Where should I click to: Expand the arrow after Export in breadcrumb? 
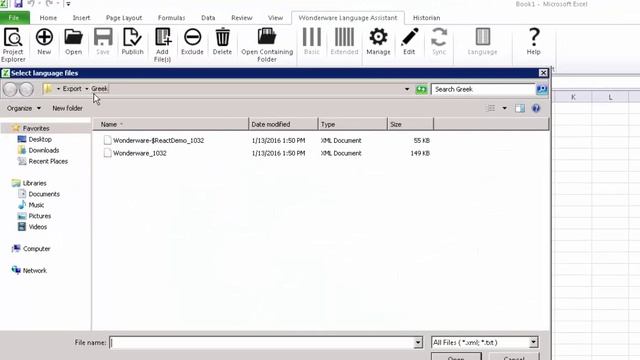coord(87,89)
